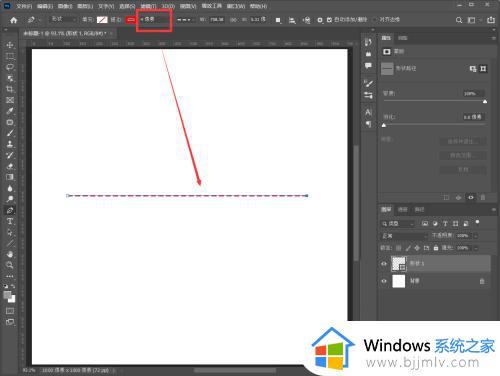Switch to the Channels tab
The image size is (500, 376).
coord(403,209)
